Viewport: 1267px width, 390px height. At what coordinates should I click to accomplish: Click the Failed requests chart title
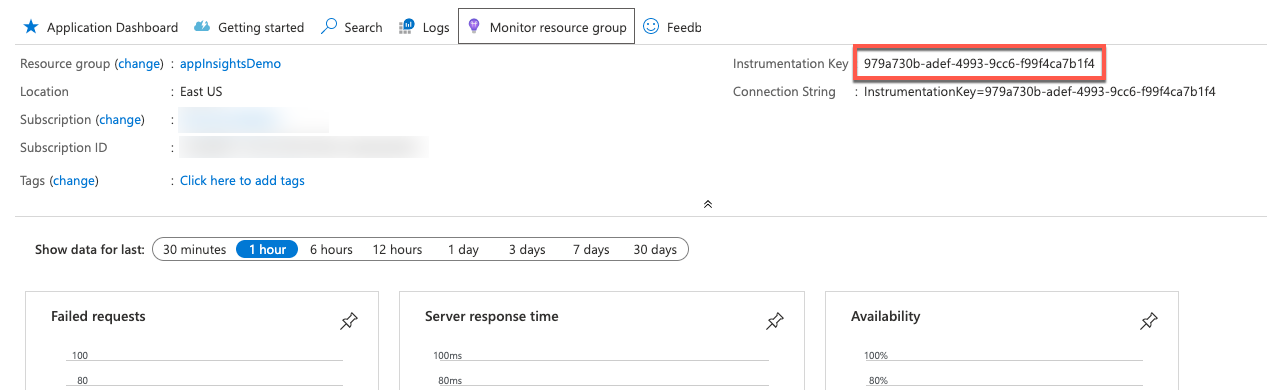[x=98, y=316]
